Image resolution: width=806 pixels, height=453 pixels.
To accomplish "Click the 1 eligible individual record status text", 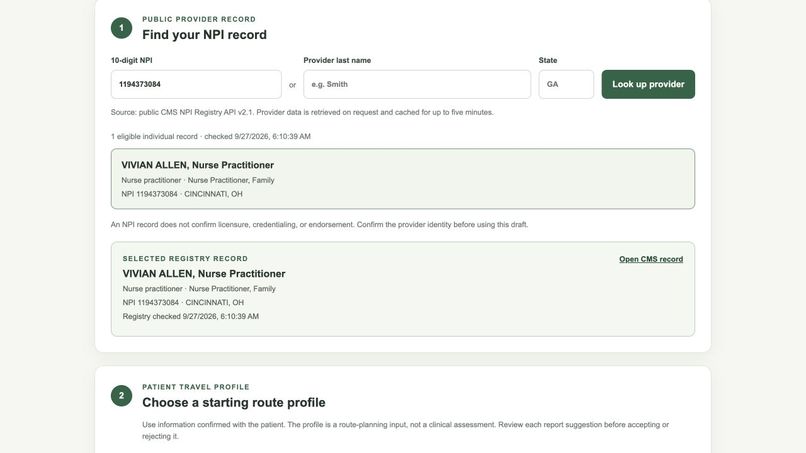I will (x=211, y=136).
